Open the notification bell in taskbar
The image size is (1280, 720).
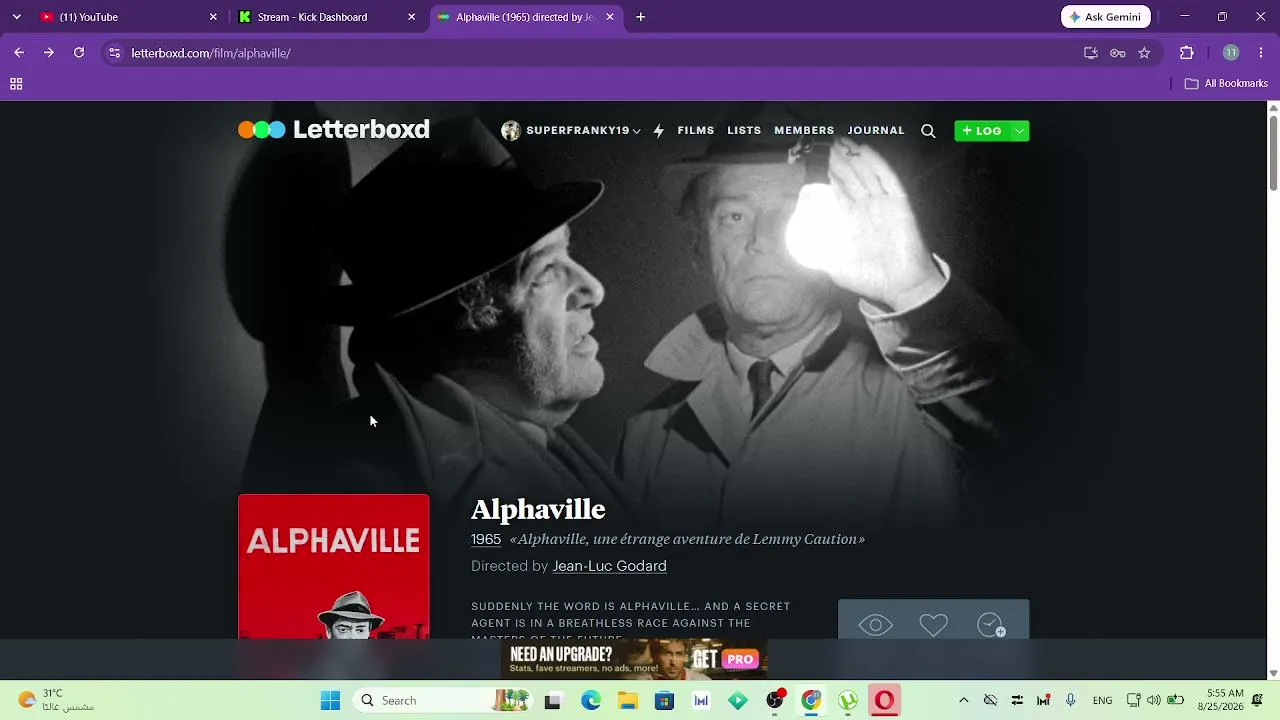(1258, 701)
